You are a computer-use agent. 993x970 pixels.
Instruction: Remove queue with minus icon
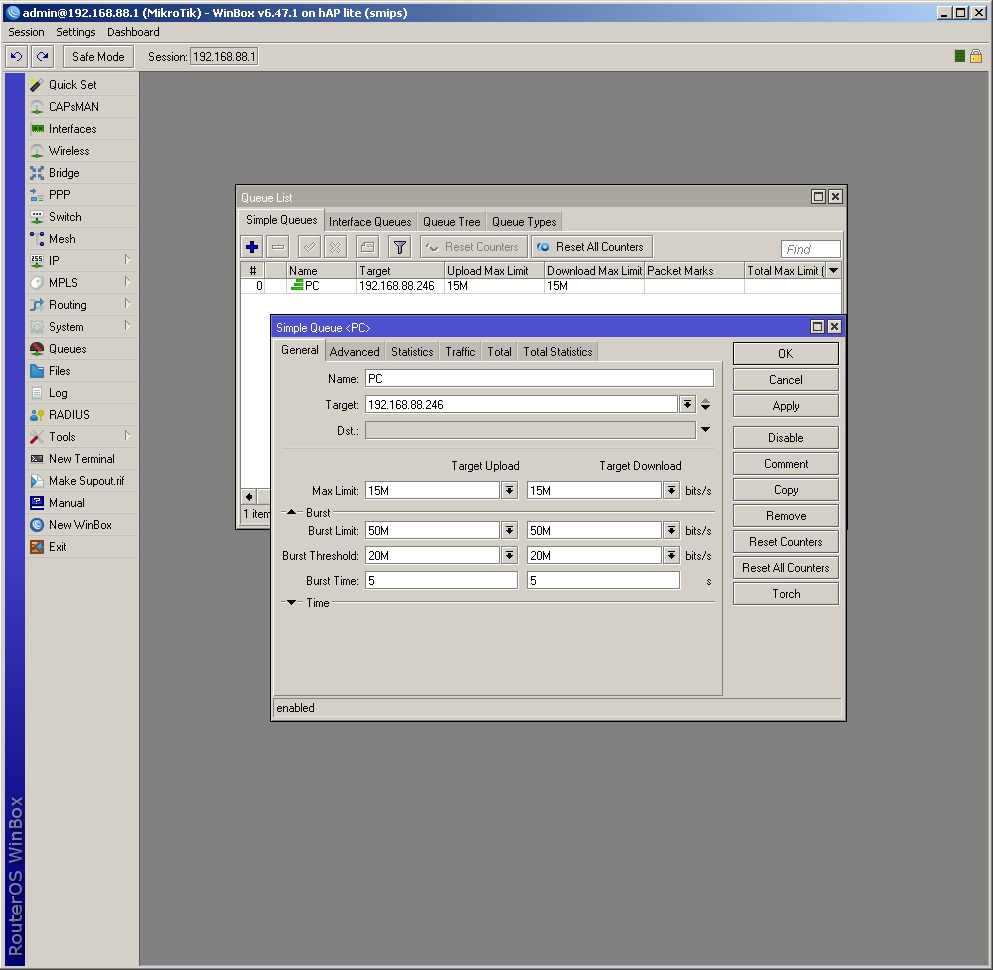coord(278,247)
